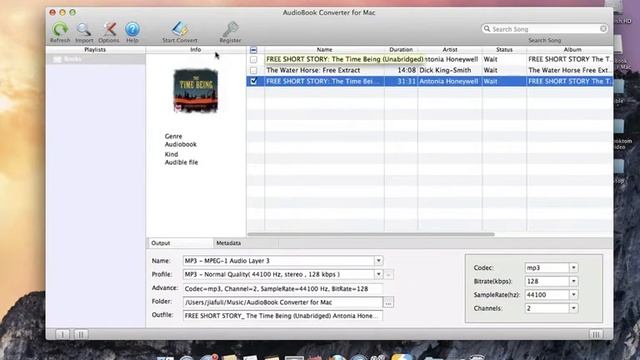Sort by the Status column header
The width and height of the screenshot is (640, 360).
504,49
